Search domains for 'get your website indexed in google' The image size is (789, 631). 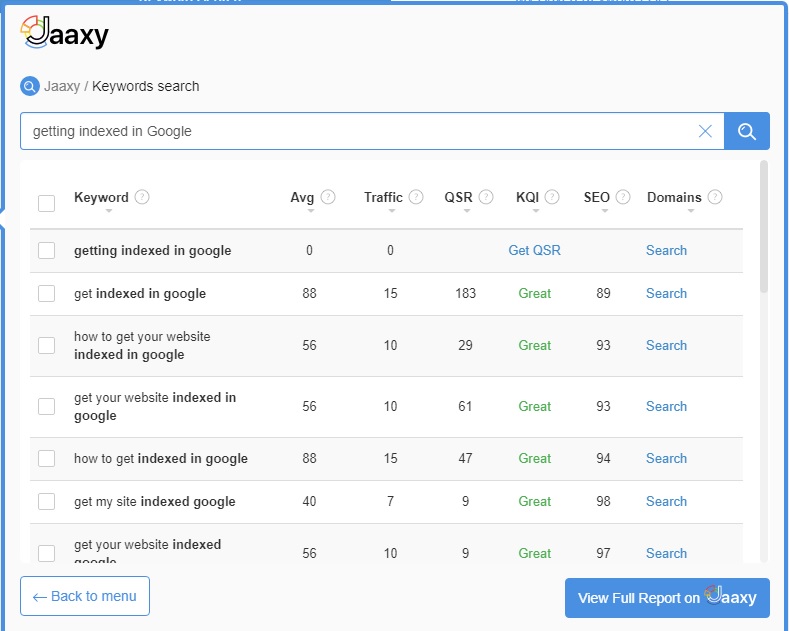(666, 406)
